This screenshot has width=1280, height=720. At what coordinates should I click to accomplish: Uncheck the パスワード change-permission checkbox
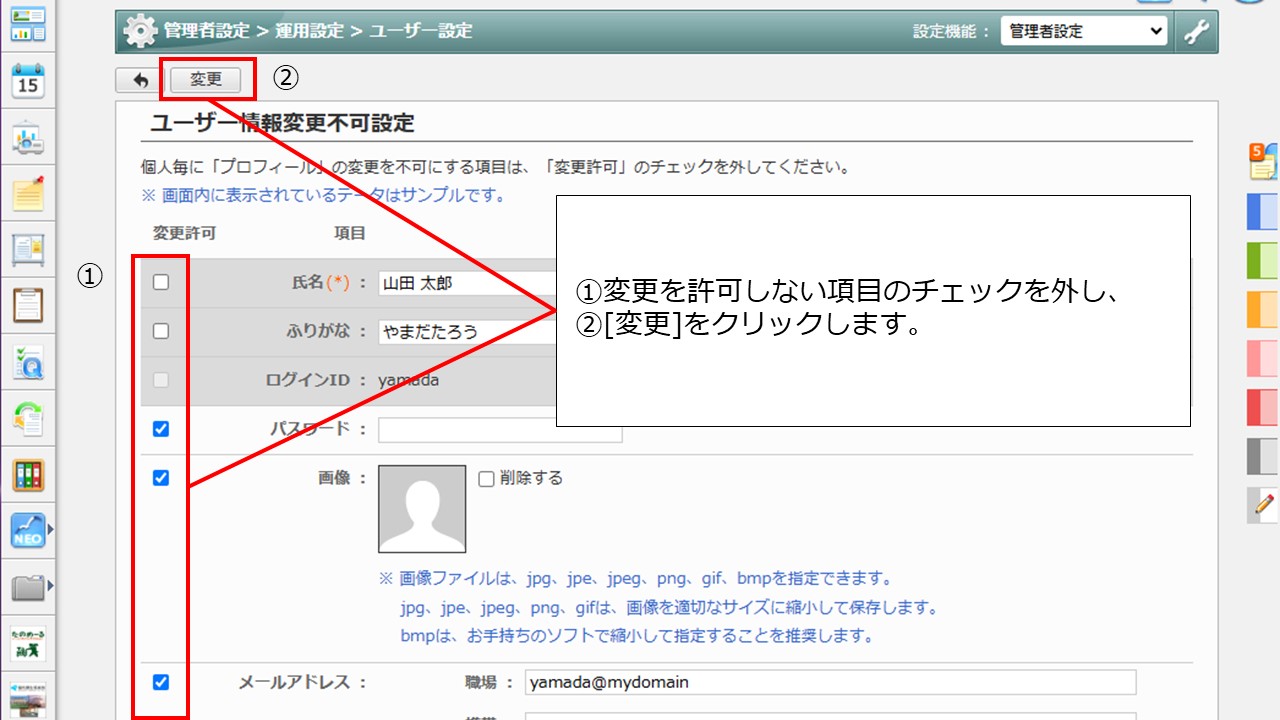click(161, 429)
